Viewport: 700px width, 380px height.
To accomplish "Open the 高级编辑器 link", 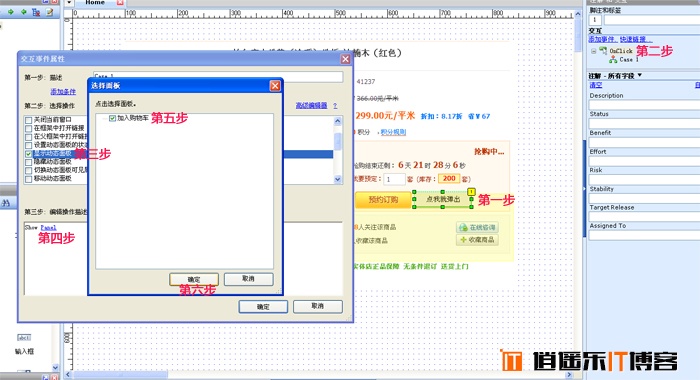I will [311, 105].
